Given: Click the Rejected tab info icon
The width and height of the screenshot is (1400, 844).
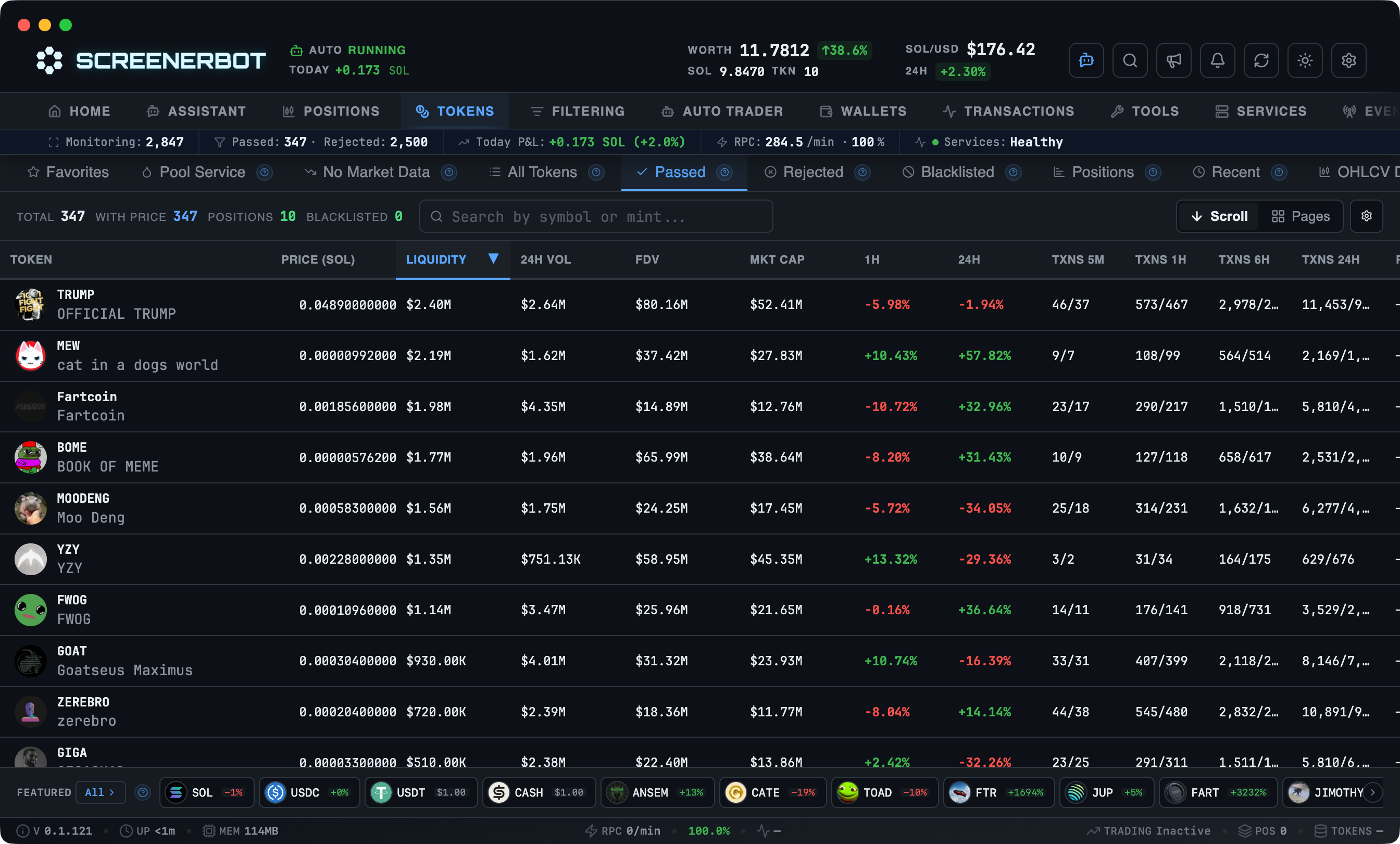Looking at the screenshot, I should point(863,172).
